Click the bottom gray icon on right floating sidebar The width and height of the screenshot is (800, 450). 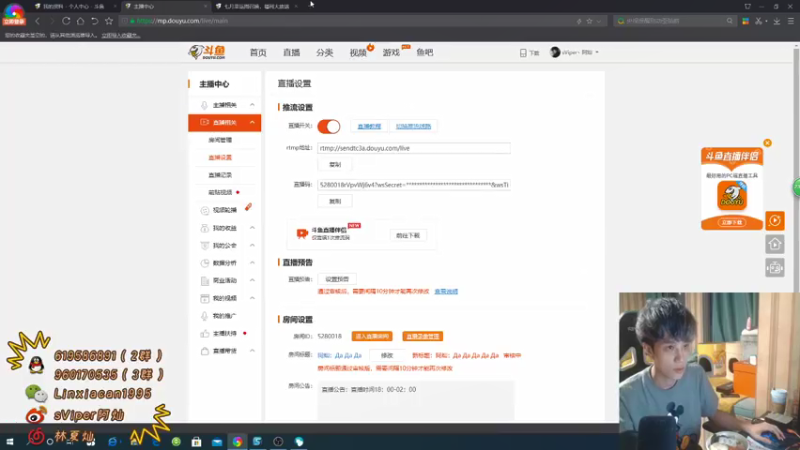point(774,267)
